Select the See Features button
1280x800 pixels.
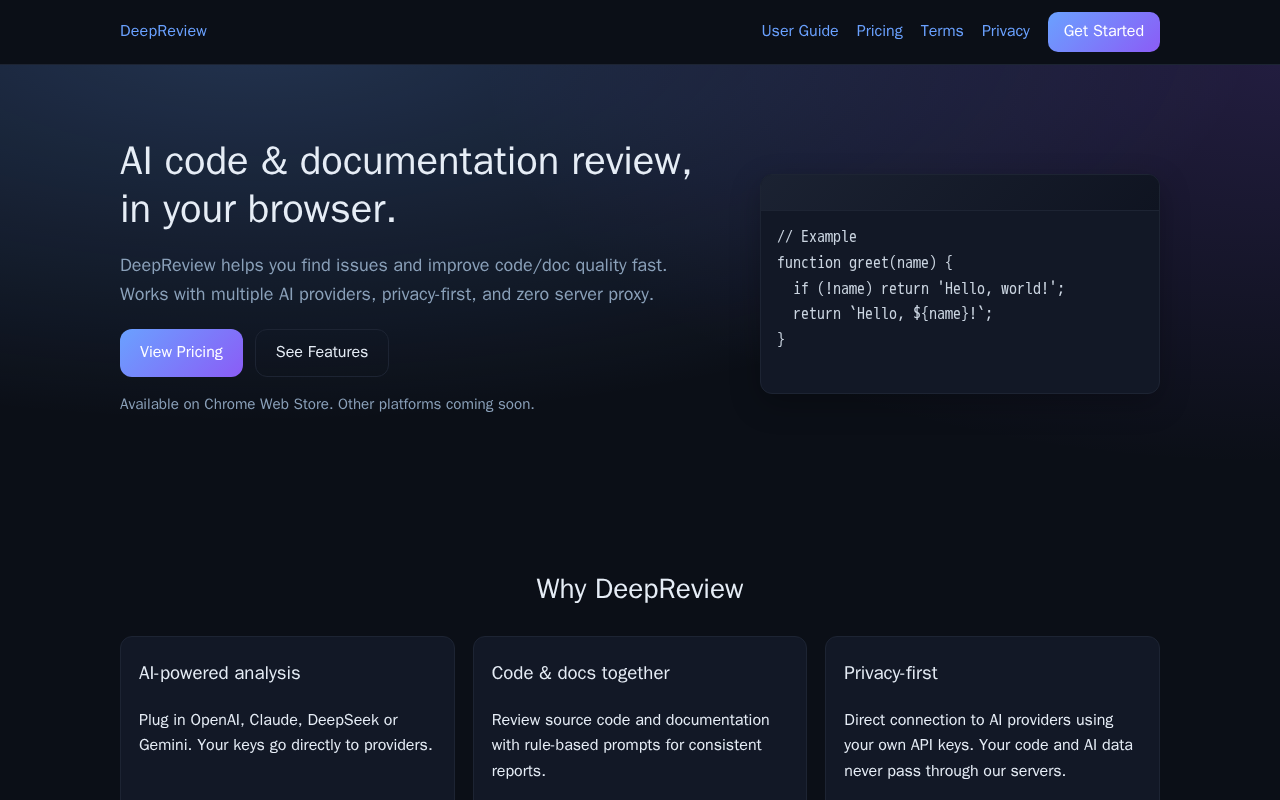click(x=322, y=353)
